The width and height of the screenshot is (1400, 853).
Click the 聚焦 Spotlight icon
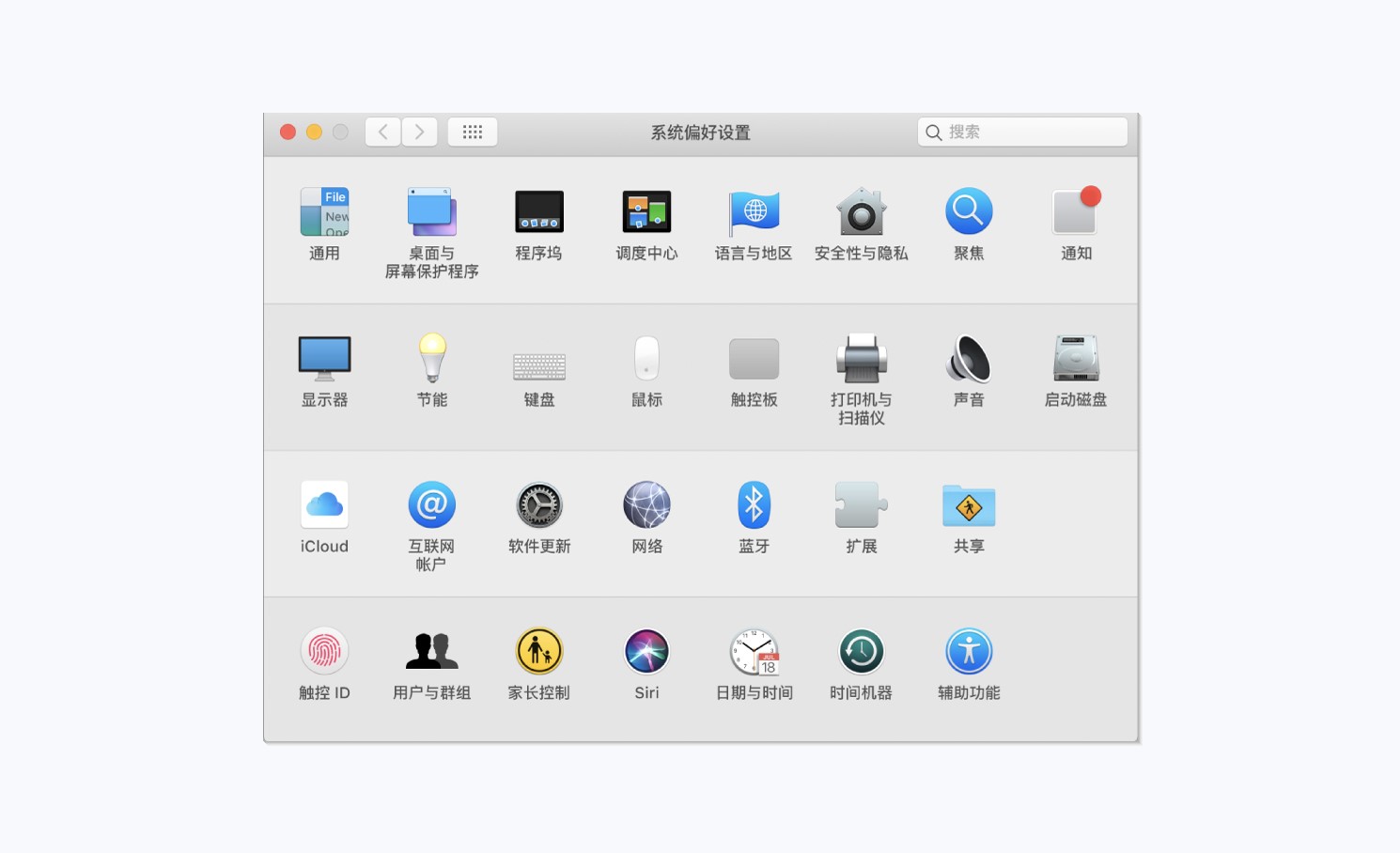(969, 212)
